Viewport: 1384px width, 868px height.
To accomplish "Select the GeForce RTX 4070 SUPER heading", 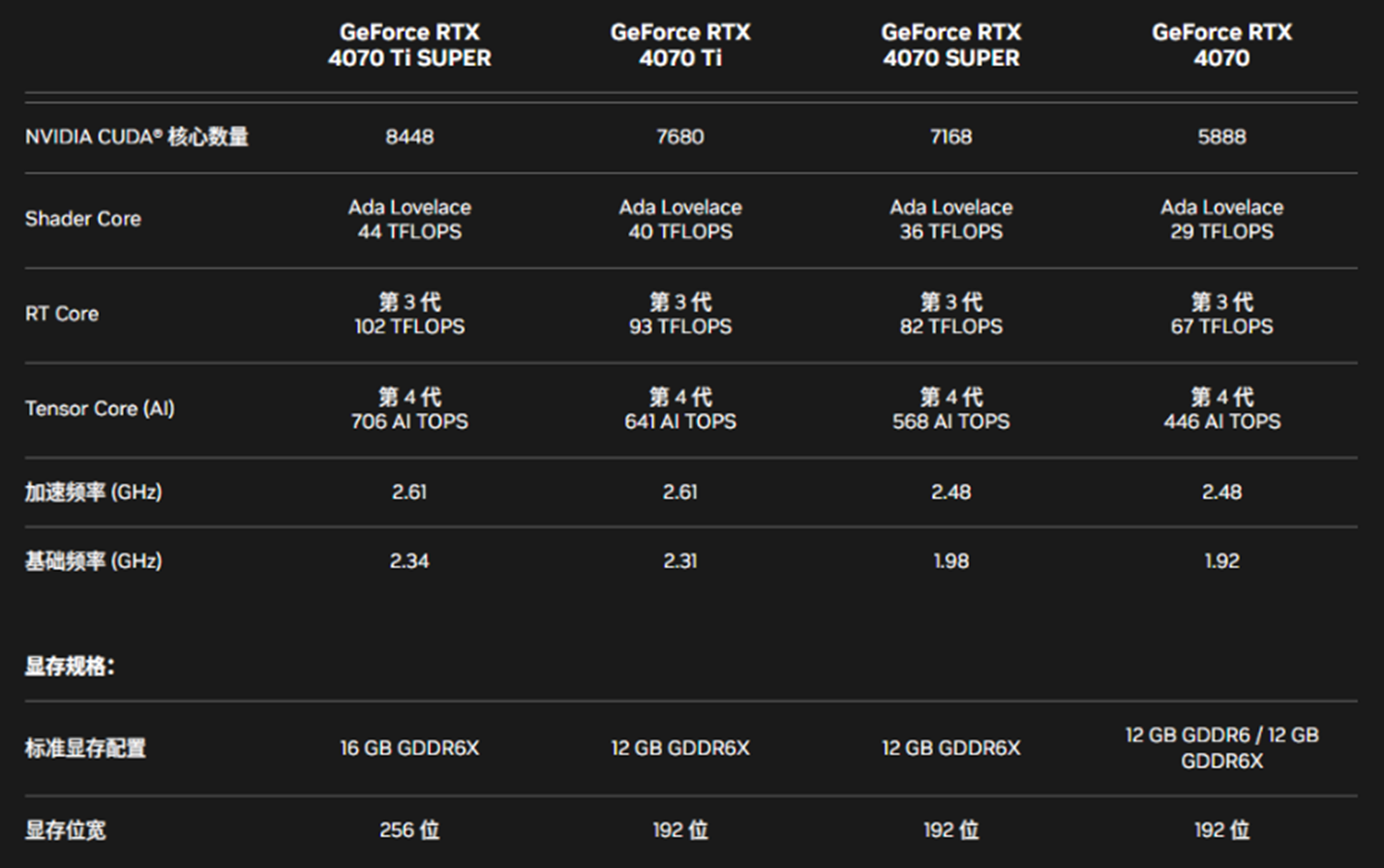I will pyautogui.click(x=950, y=45).
